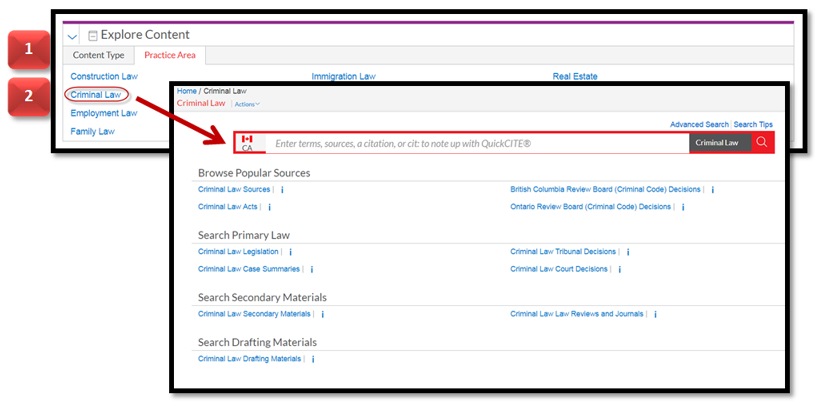The height and width of the screenshot is (402, 815).
Task: Open the Family Law practice area
Action: 93,132
